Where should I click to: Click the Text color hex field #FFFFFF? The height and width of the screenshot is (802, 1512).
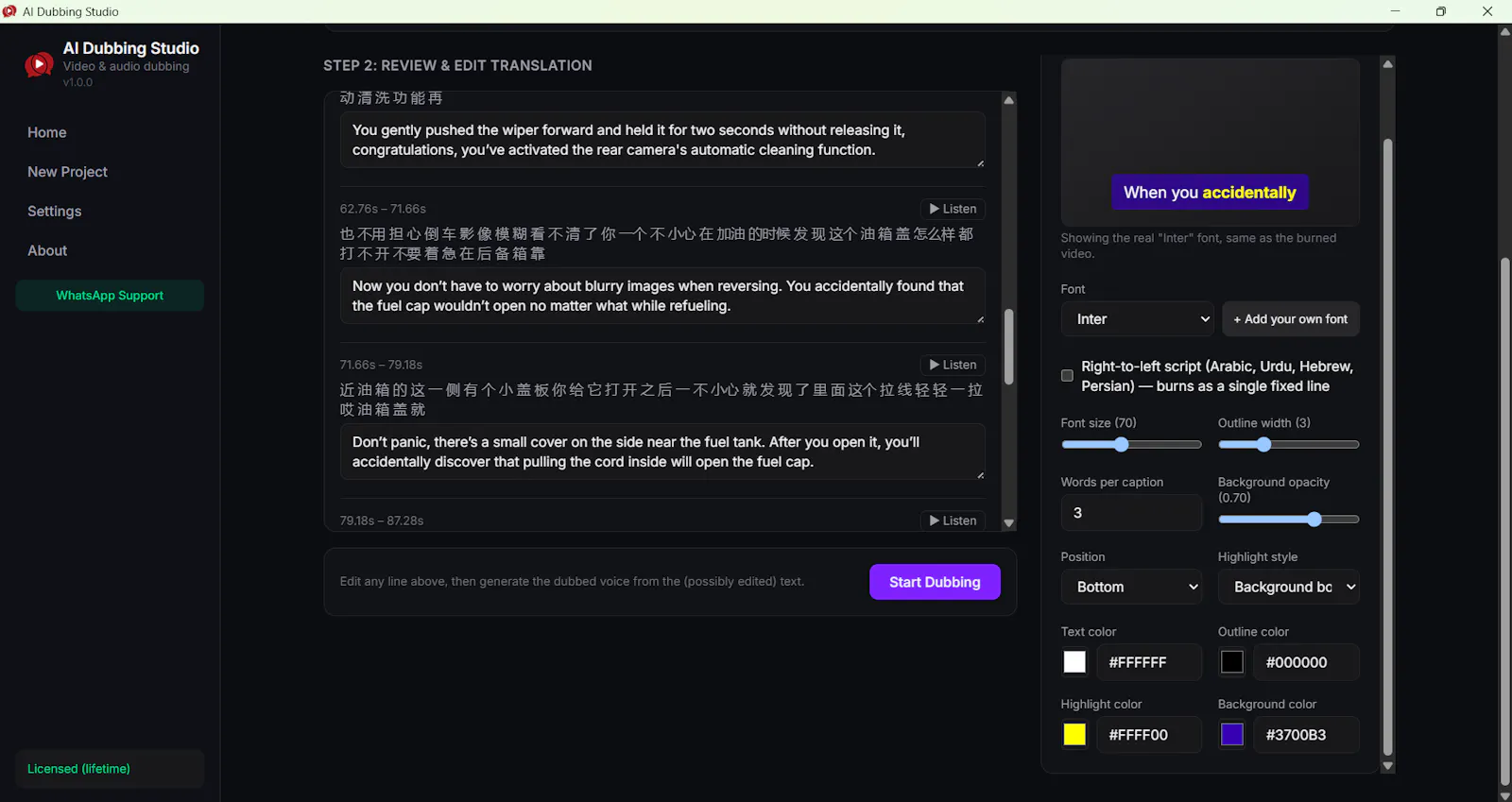pos(1149,662)
